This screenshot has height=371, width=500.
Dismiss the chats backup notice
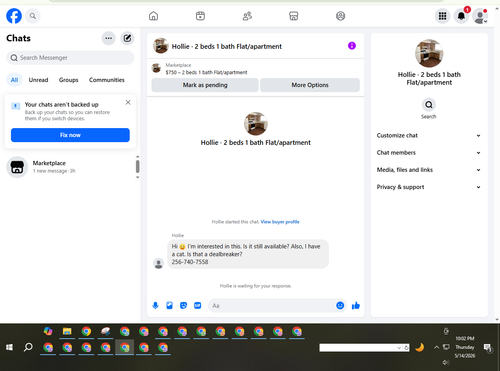point(128,102)
